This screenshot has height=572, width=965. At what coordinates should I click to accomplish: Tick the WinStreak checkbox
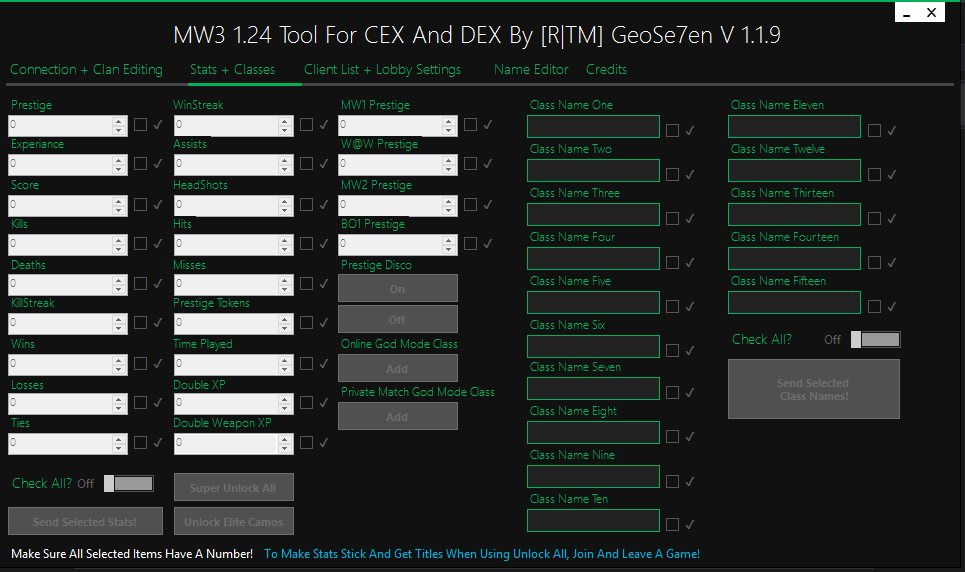tap(306, 124)
